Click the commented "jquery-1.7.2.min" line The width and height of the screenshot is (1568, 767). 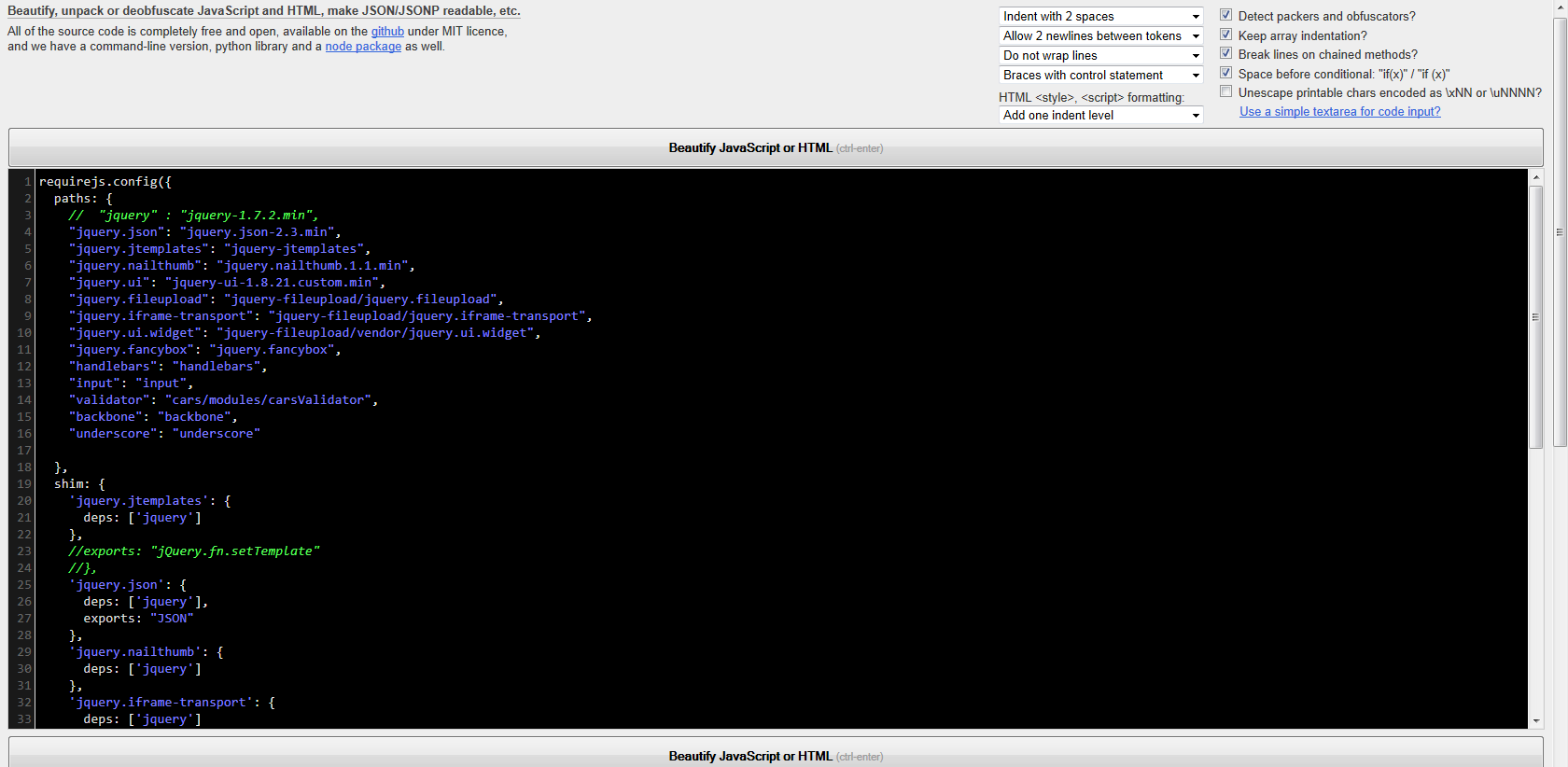click(193, 215)
